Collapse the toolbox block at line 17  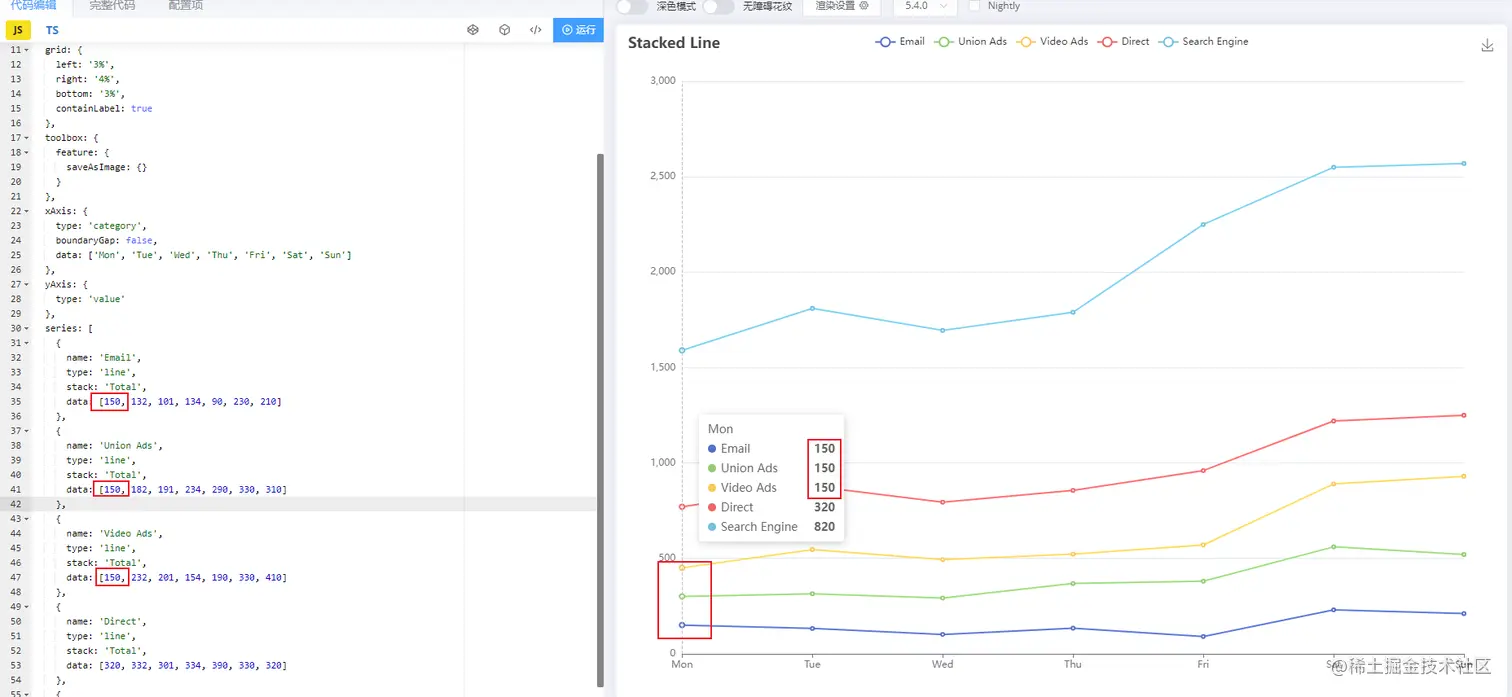pos(26,138)
